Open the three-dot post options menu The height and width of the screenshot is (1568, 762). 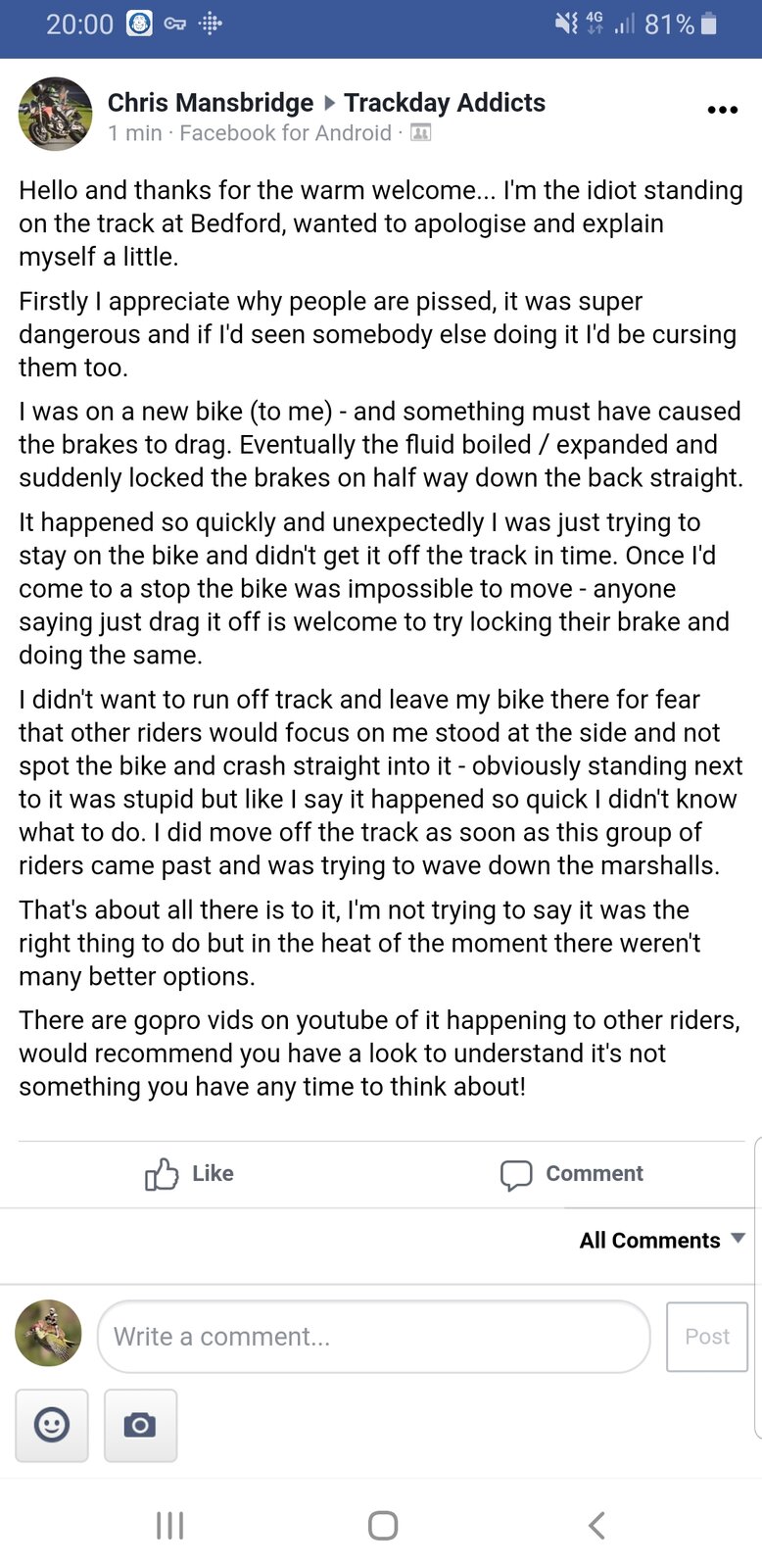722,110
